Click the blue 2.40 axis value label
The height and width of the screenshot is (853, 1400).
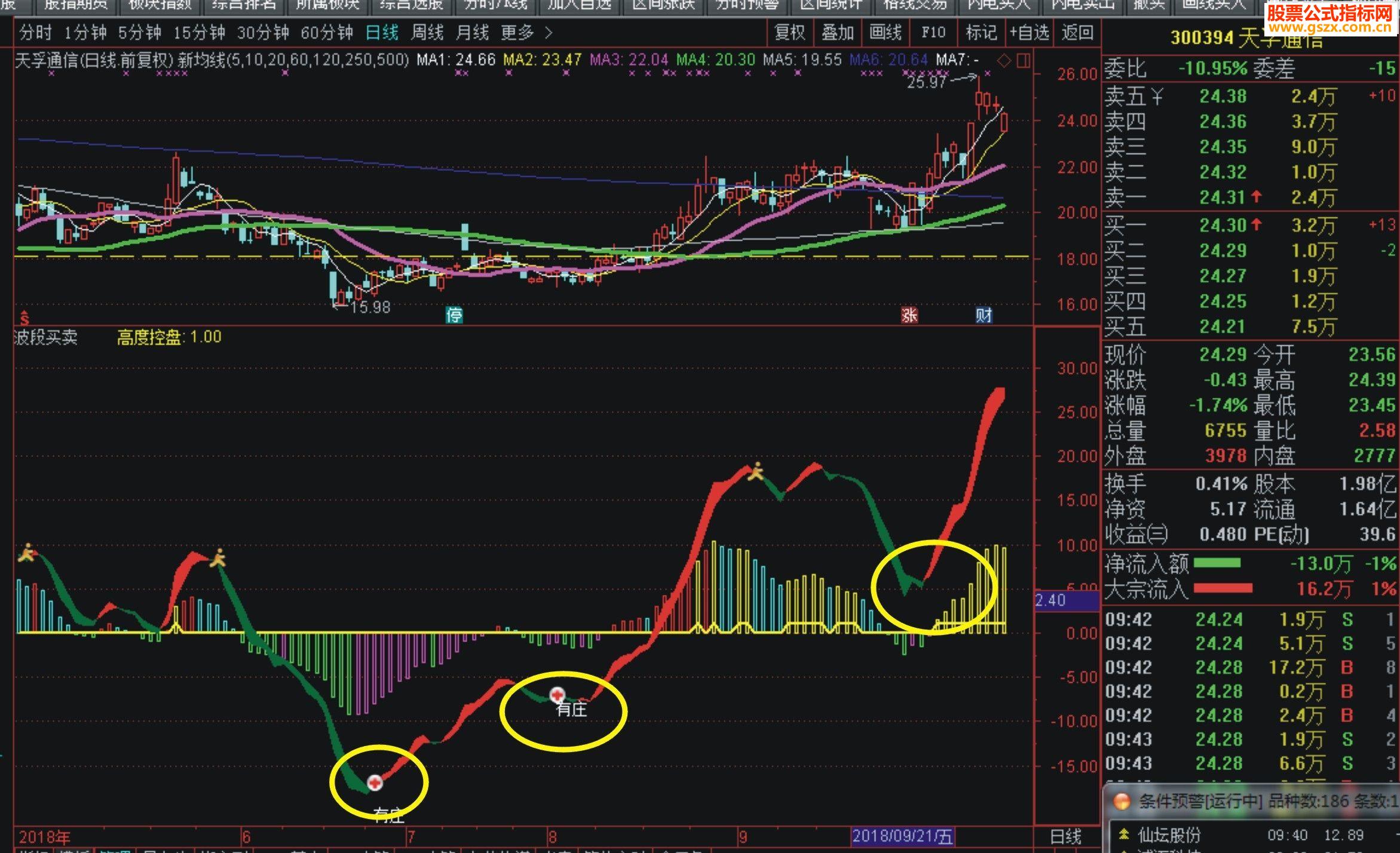1067,600
